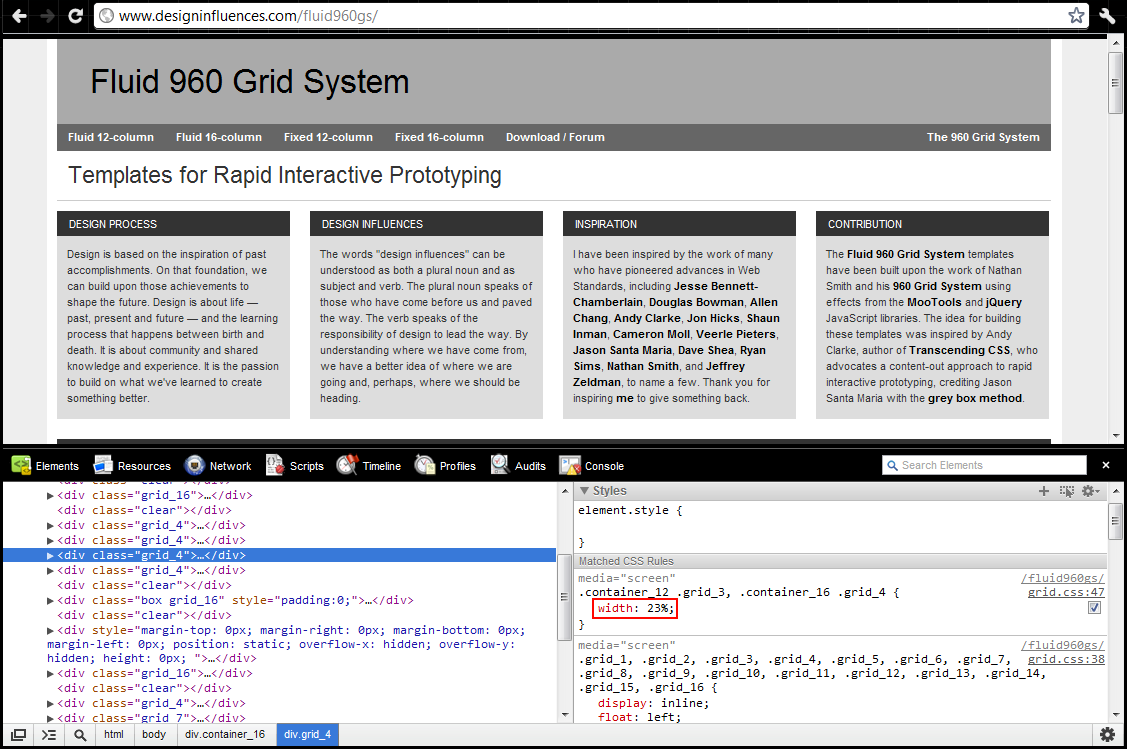Screen dimensions: 1127x749
Task: Add a new style rule with plus icon
Action: coord(1044,491)
